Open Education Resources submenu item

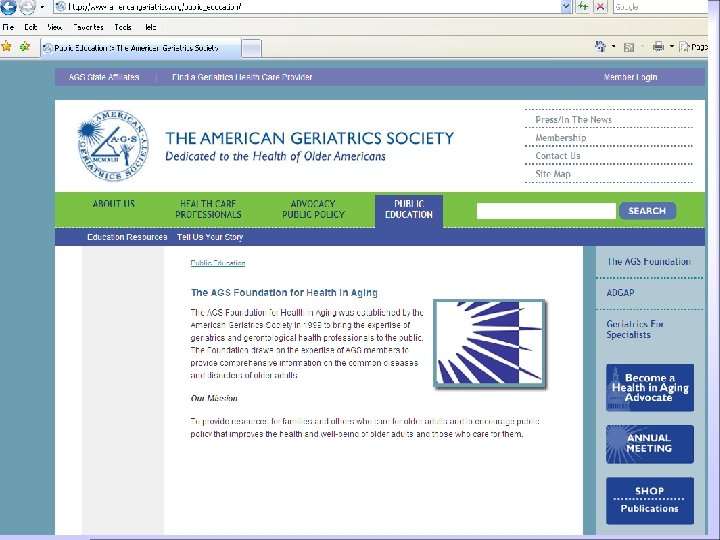tap(127, 237)
